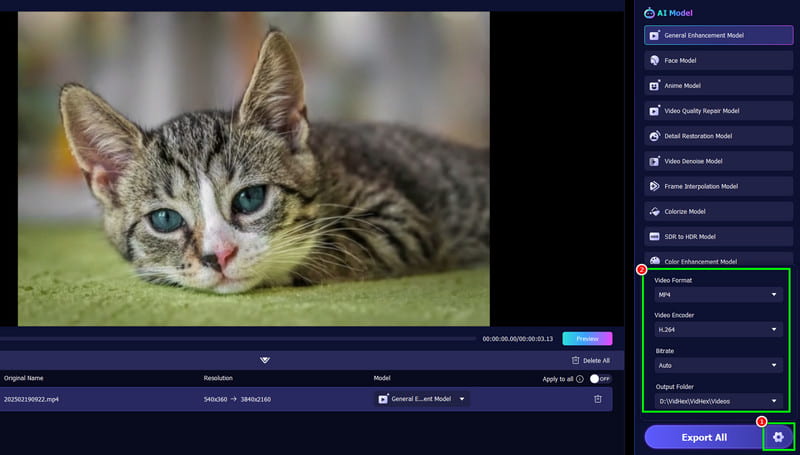This screenshot has height=455, width=800.
Task: Click the timecode 00:00:00.00/00:00:03.13
Action: point(518,339)
